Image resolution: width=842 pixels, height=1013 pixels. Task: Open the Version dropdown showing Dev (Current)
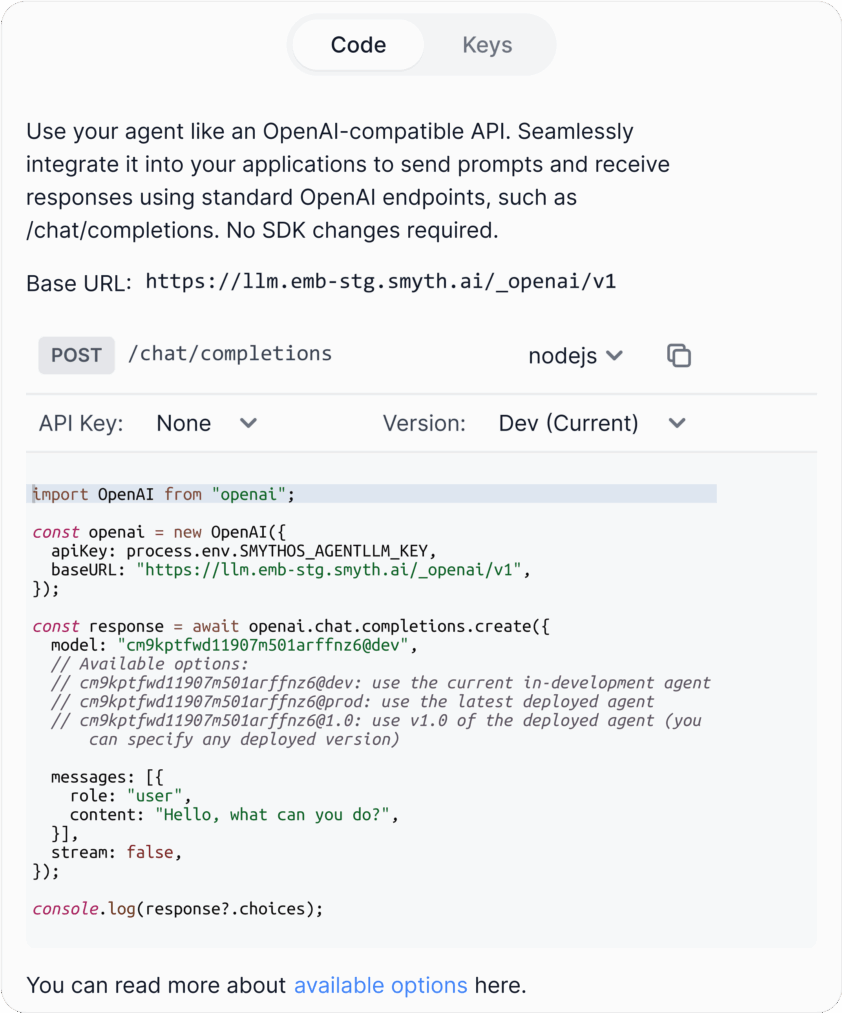[x=588, y=423]
